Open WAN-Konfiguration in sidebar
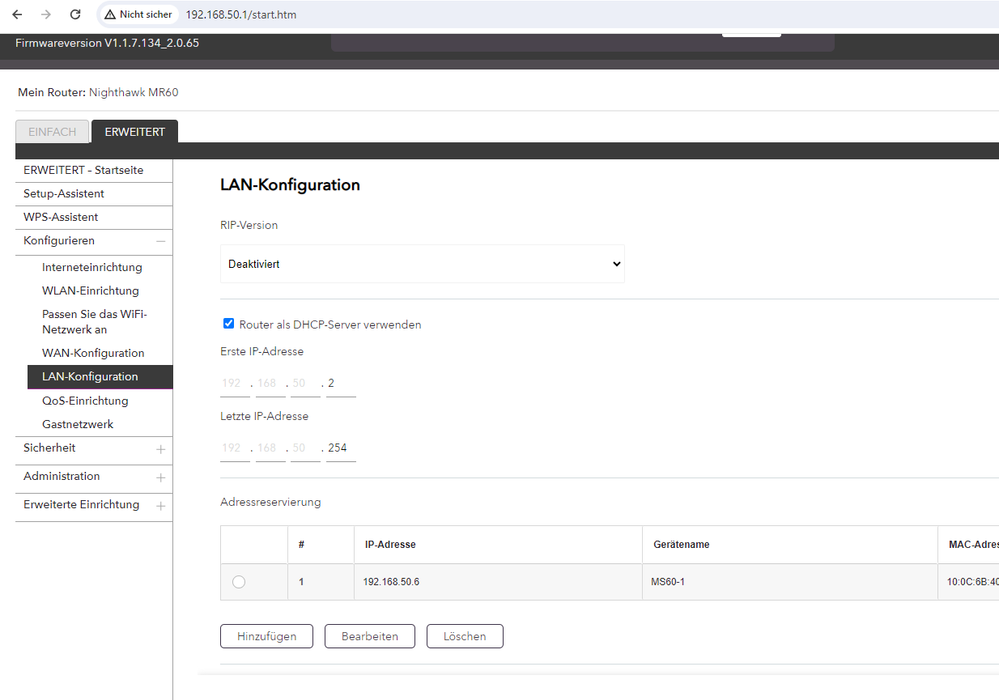 pos(93,353)
